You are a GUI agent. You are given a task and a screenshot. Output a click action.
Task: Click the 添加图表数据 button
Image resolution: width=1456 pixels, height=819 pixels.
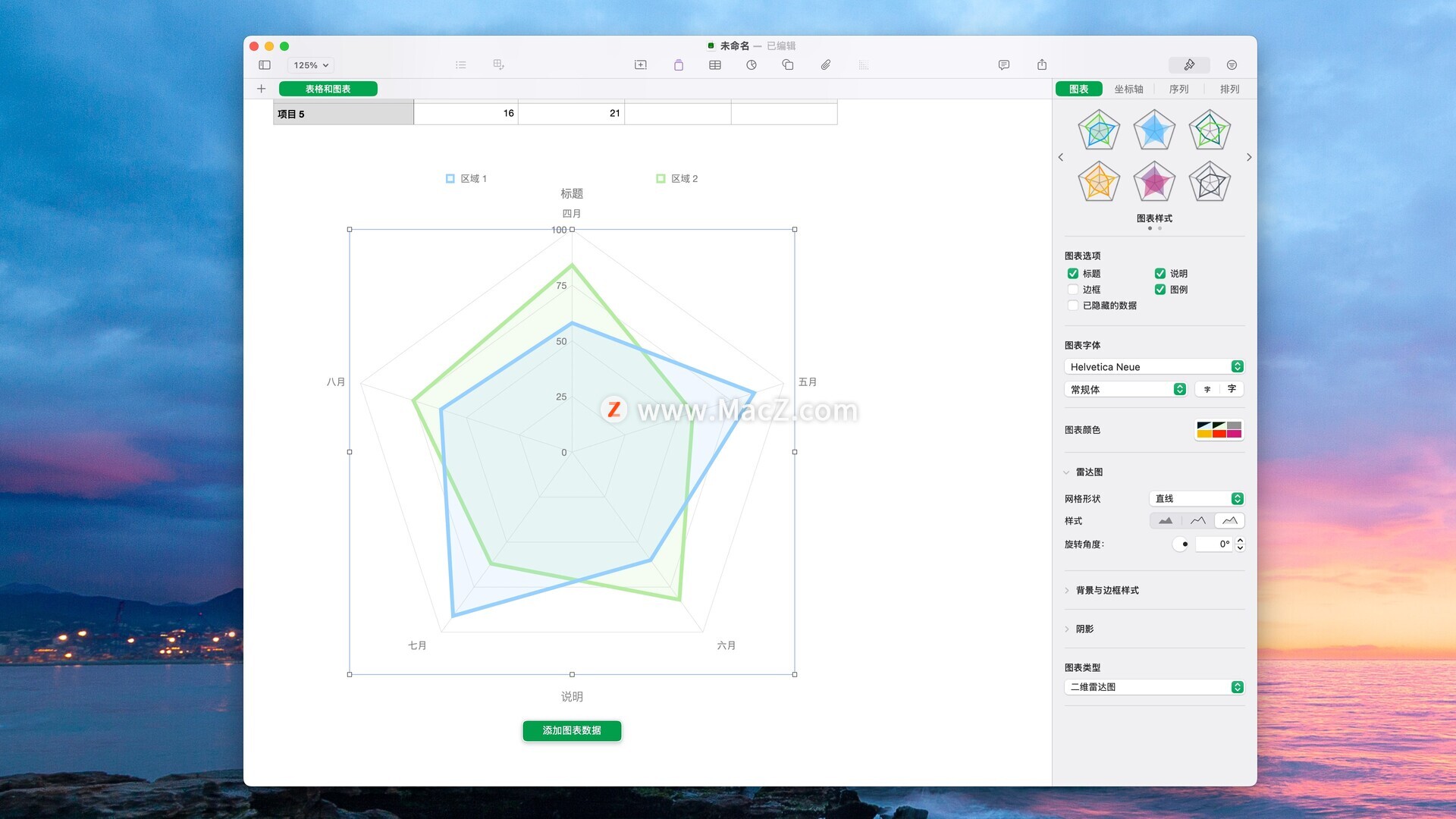click(571, 731)
